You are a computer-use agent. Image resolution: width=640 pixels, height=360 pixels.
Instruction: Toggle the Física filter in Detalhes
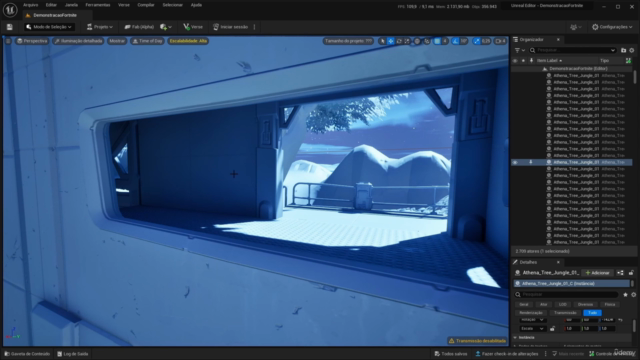pyautogui.click(x=610, y=304)
